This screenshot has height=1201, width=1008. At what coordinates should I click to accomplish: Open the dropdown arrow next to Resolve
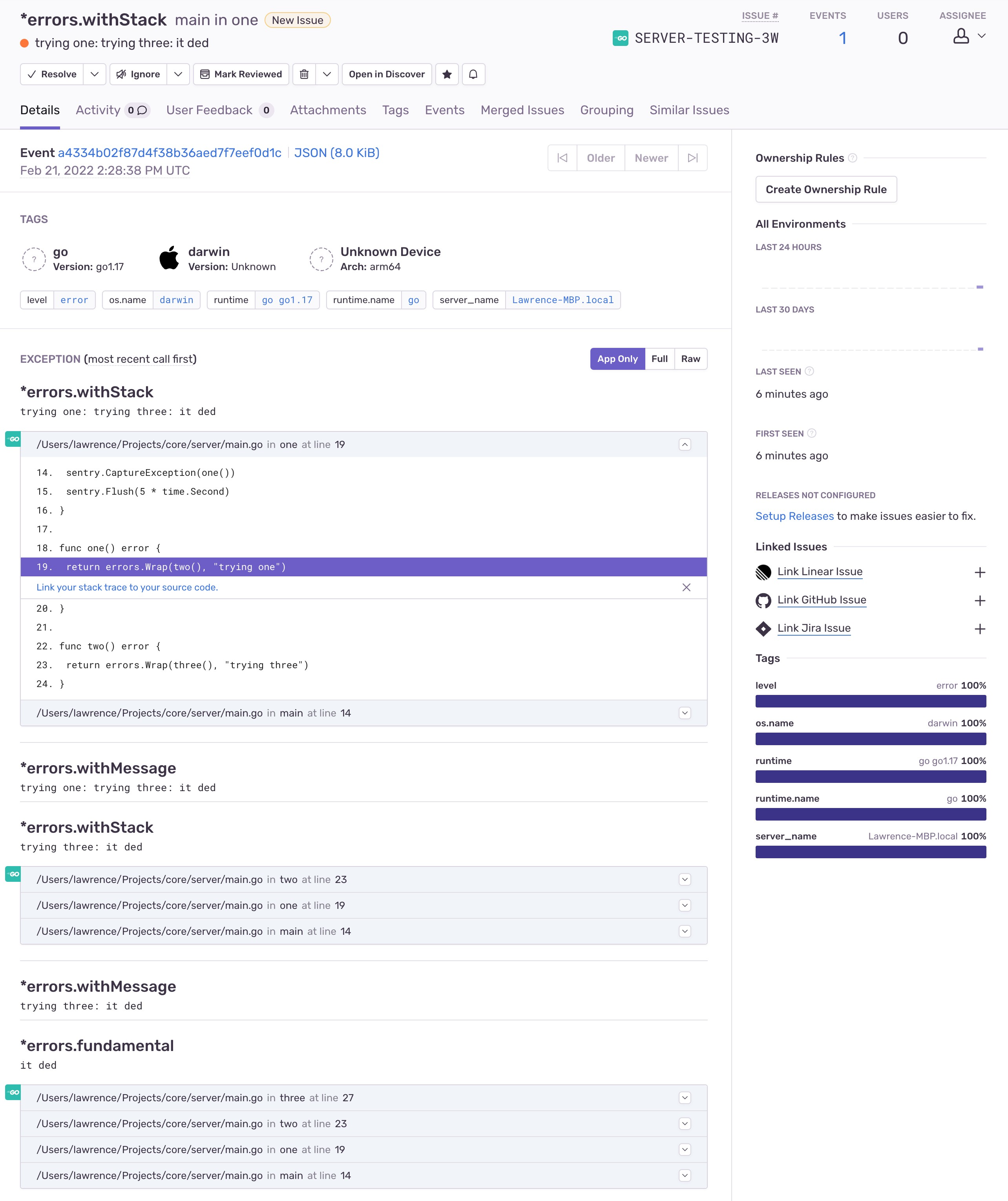[x=94, y=74]
